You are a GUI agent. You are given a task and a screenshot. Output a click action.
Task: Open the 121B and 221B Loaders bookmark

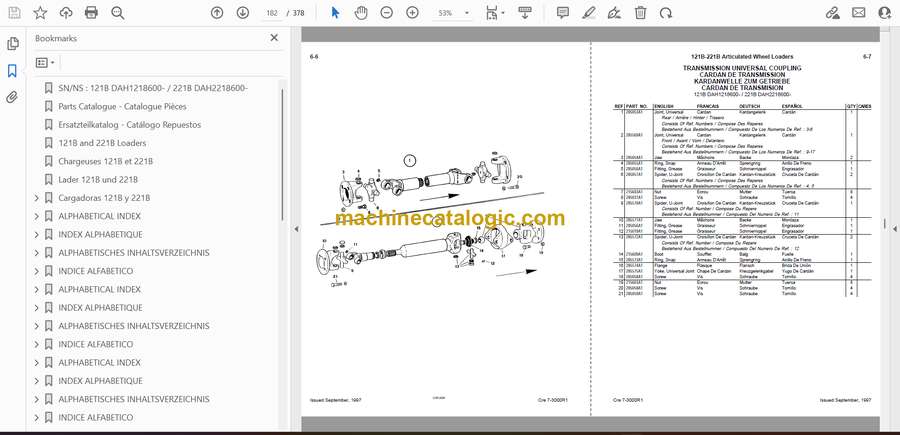coord(102,143)
